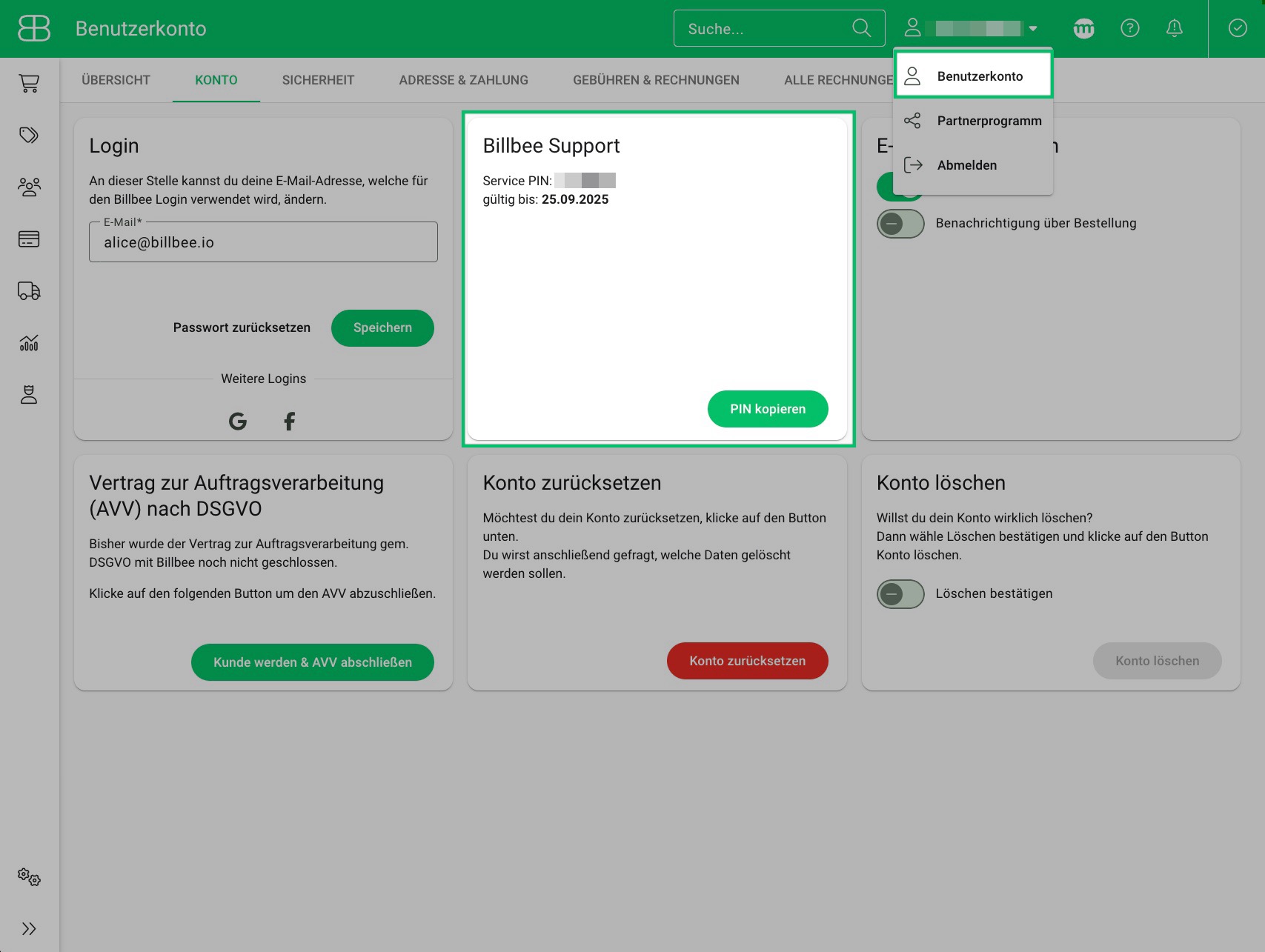Open the statistics chart sidebar icon
Screen dimensions: 1265x952
click(29, 342)
